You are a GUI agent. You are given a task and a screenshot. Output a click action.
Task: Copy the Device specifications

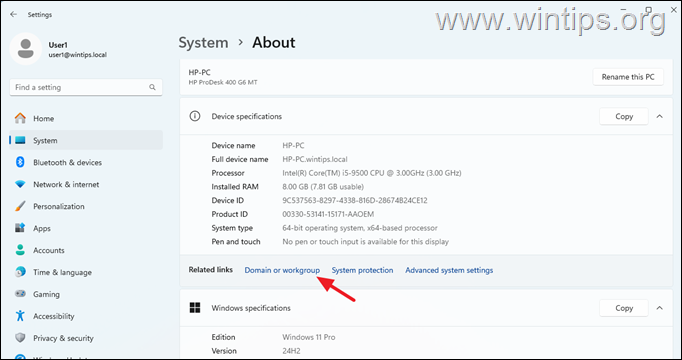point(624,116)
